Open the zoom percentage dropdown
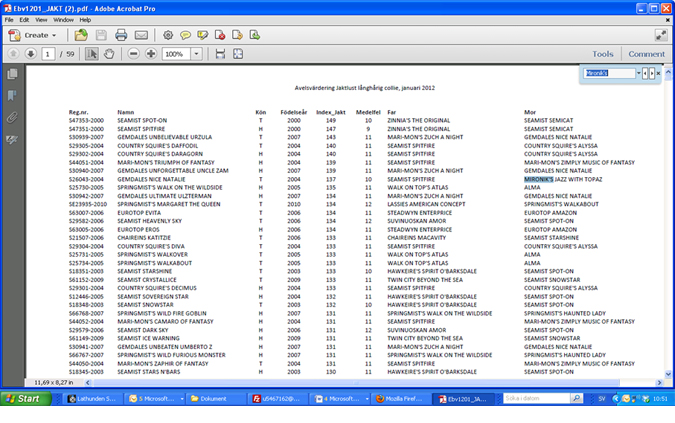This screenshot has height=423, width=675. pos(193,54)
